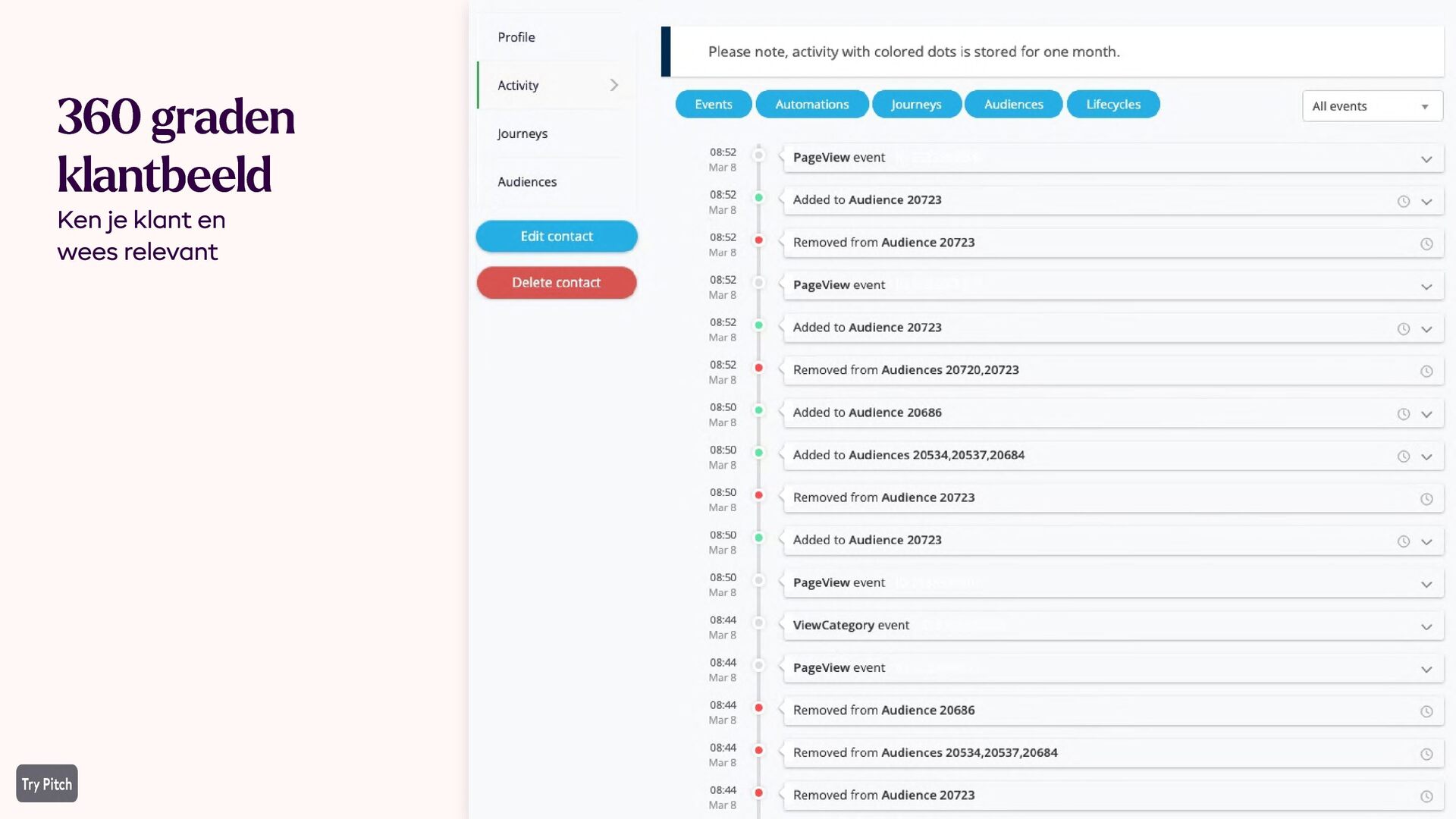Click clock icon on Added to Audiences 20534,20537,20684

tap(1404, 457)
